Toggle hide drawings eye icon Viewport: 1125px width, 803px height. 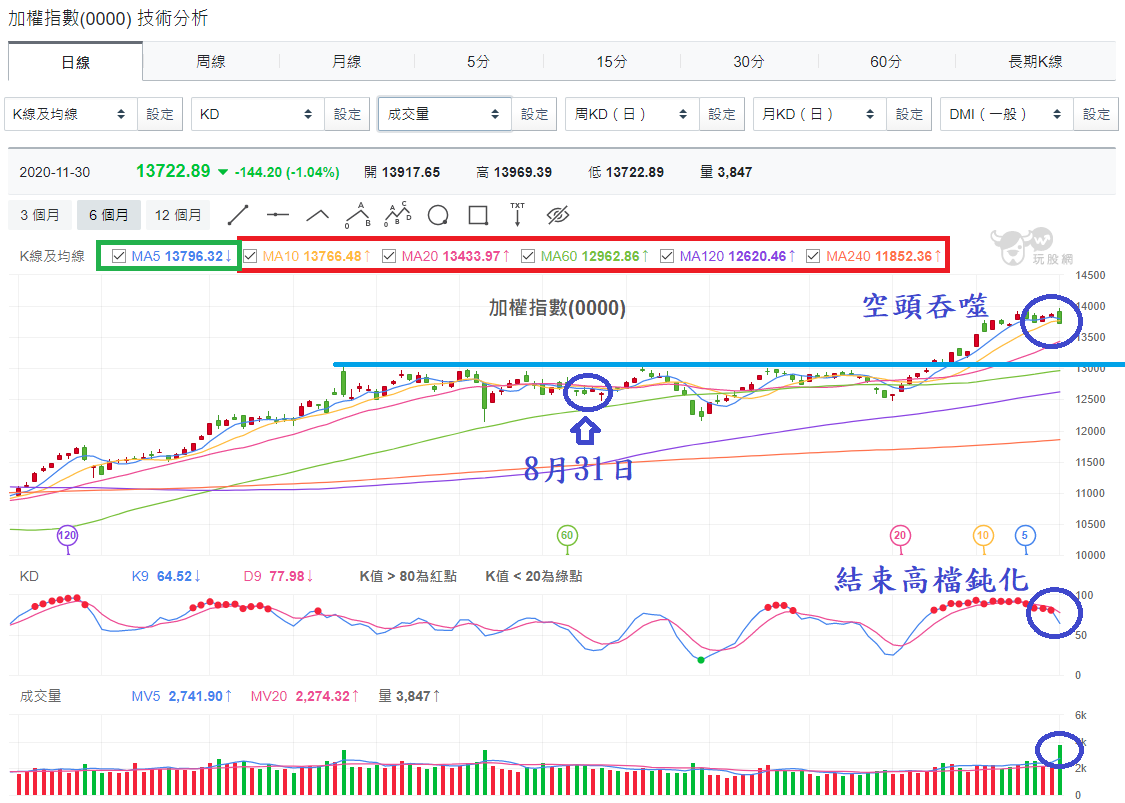[557, 215]
